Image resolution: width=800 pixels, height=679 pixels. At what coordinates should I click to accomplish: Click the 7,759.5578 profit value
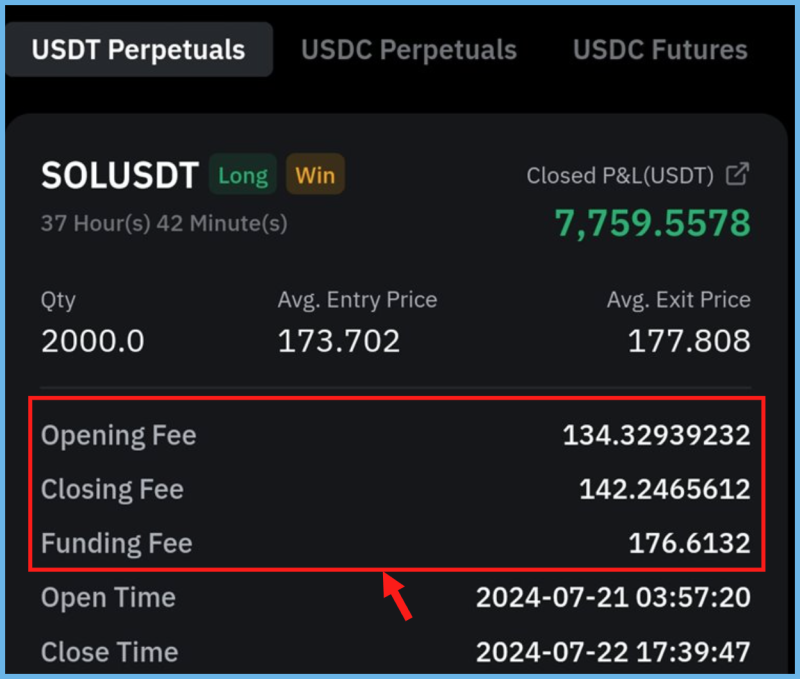point(653,223)
